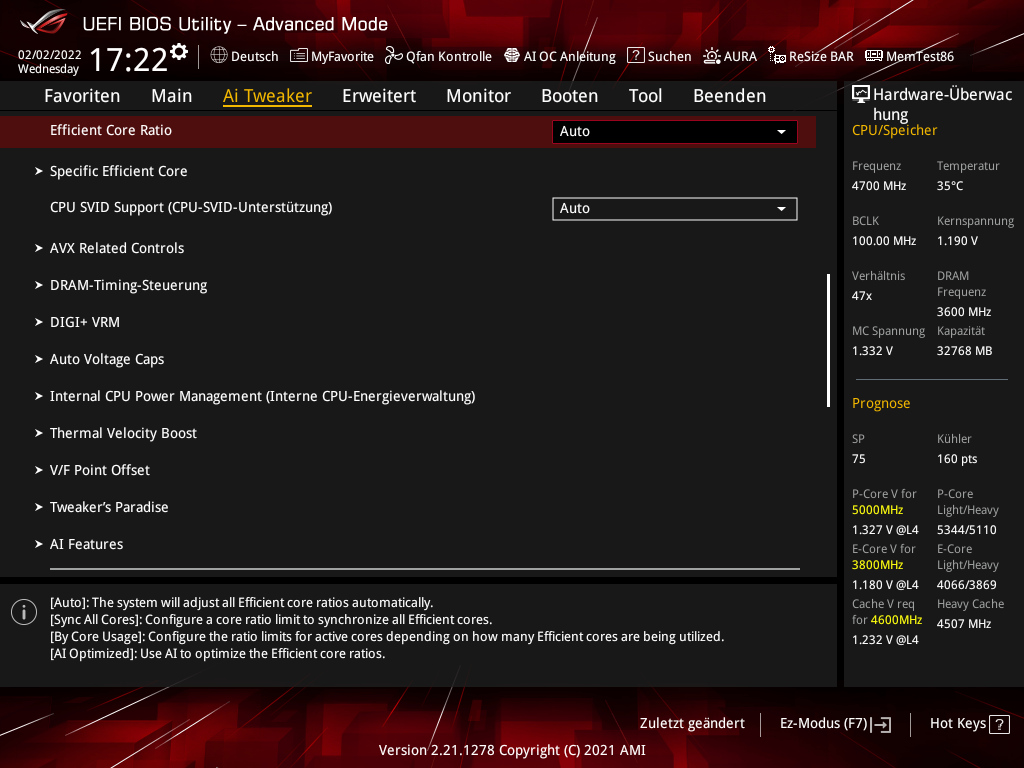Open the Efficient Core Ratio dropdown
Viewport: 1024px width, 768px height.
pyautogui.click(x=674, y=131)
